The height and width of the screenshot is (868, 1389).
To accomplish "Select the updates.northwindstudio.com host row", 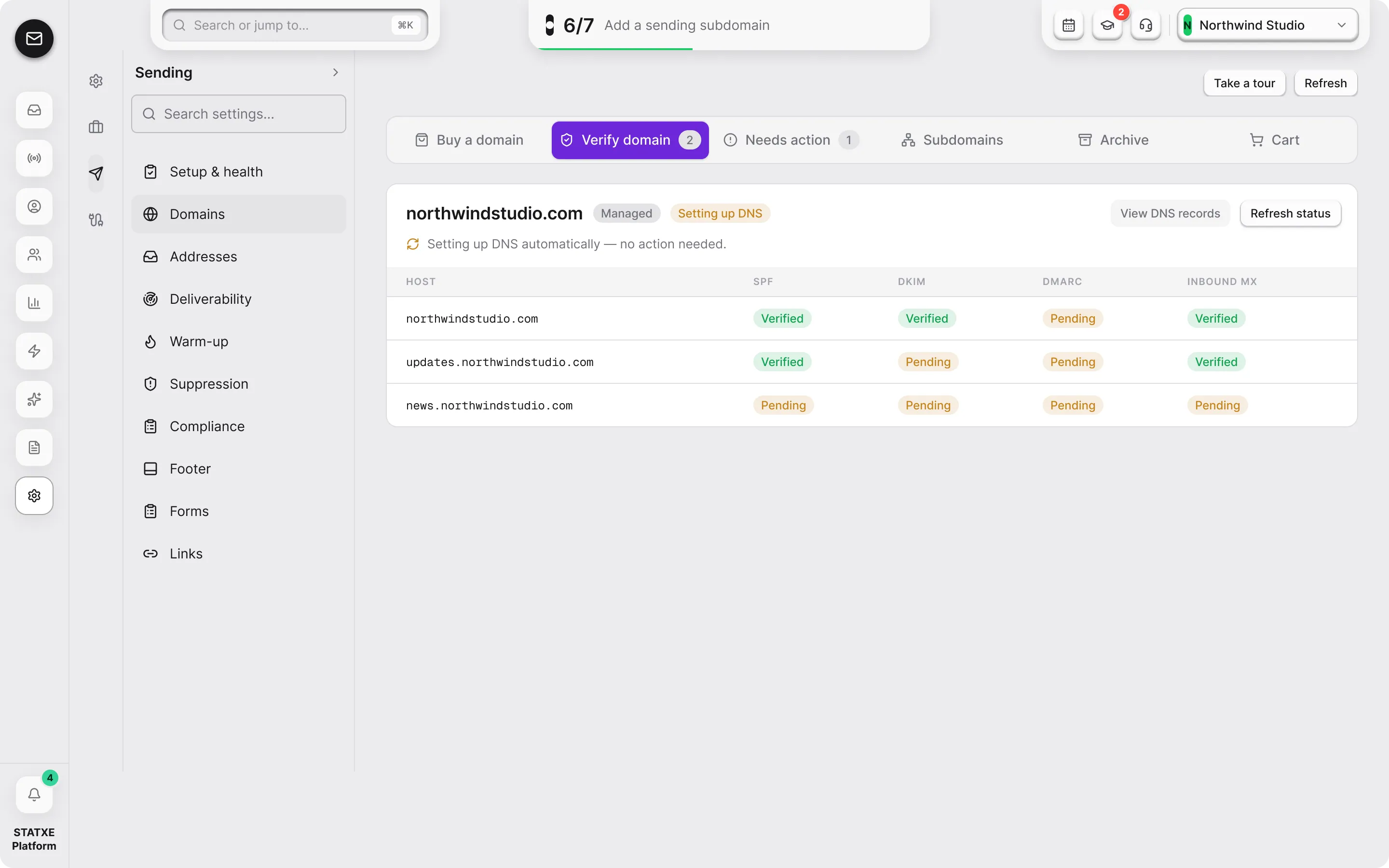I will tap(872, 362).
